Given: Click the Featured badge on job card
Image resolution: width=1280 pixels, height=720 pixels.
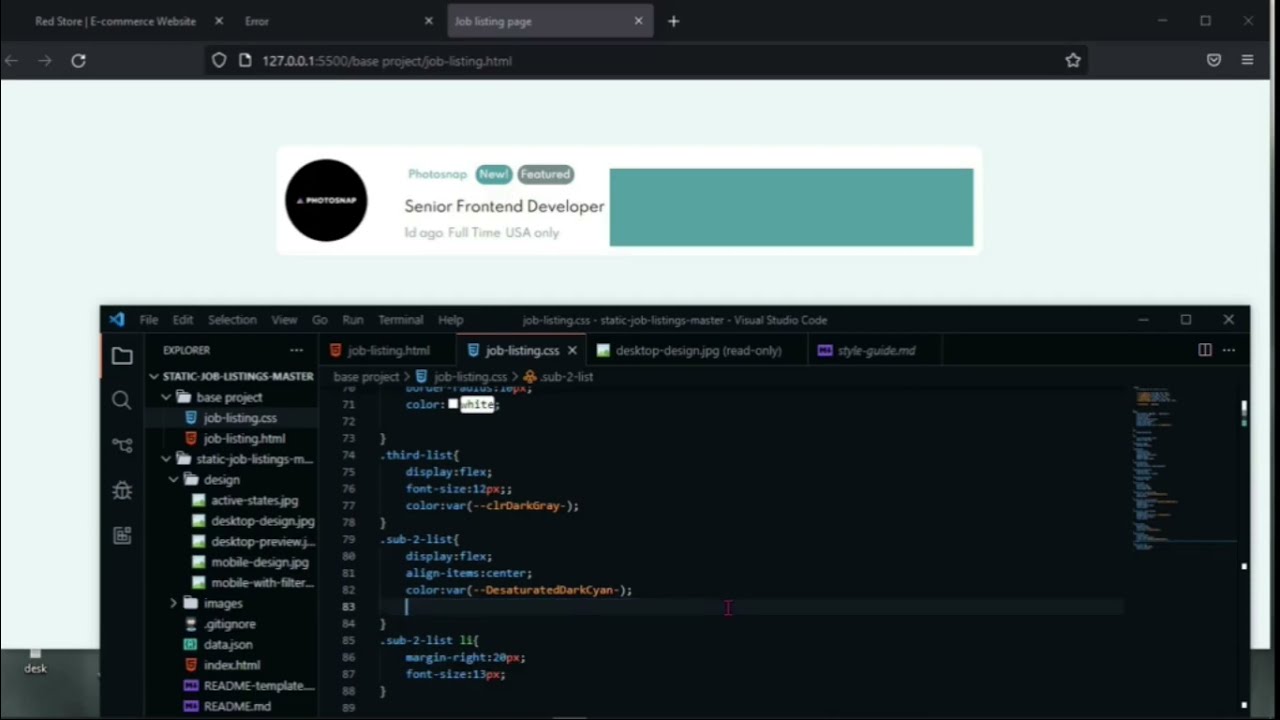Looking at the screenshot, I should pos(545,174).
